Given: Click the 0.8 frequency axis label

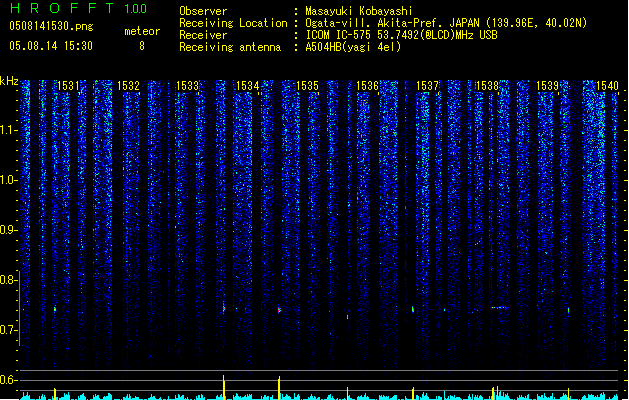Looking at the screenshot, I should click(x=8, y=280).
